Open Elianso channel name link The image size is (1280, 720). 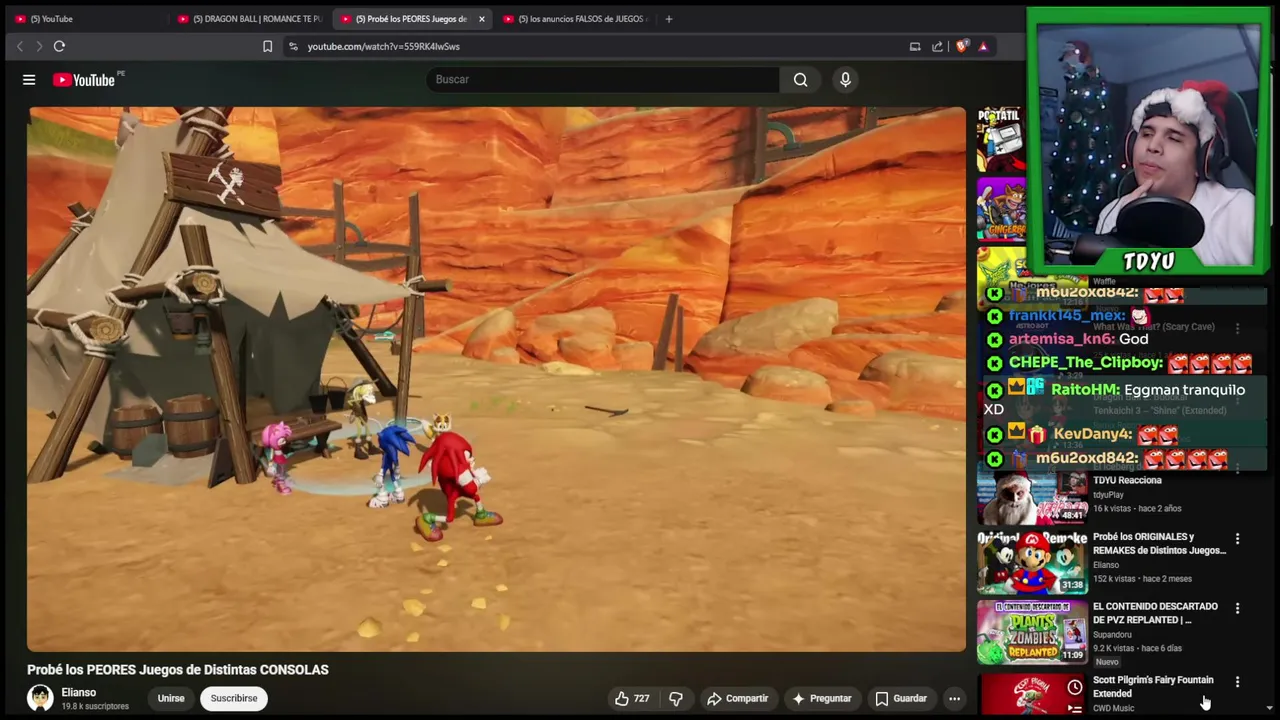coord(79,692)
